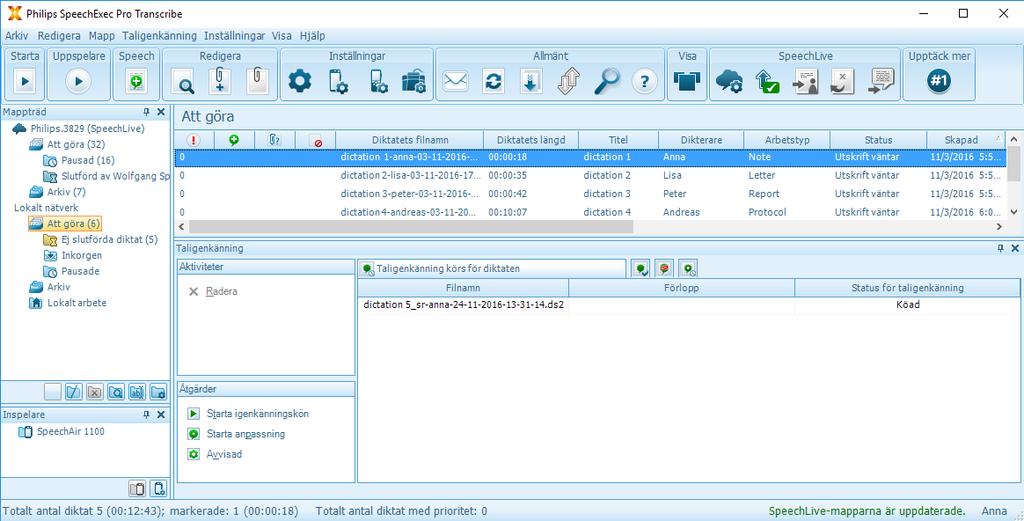Screen dimensions: 1024x521
Task: Click the magnifying glass search icon
Action: [607, 82]
